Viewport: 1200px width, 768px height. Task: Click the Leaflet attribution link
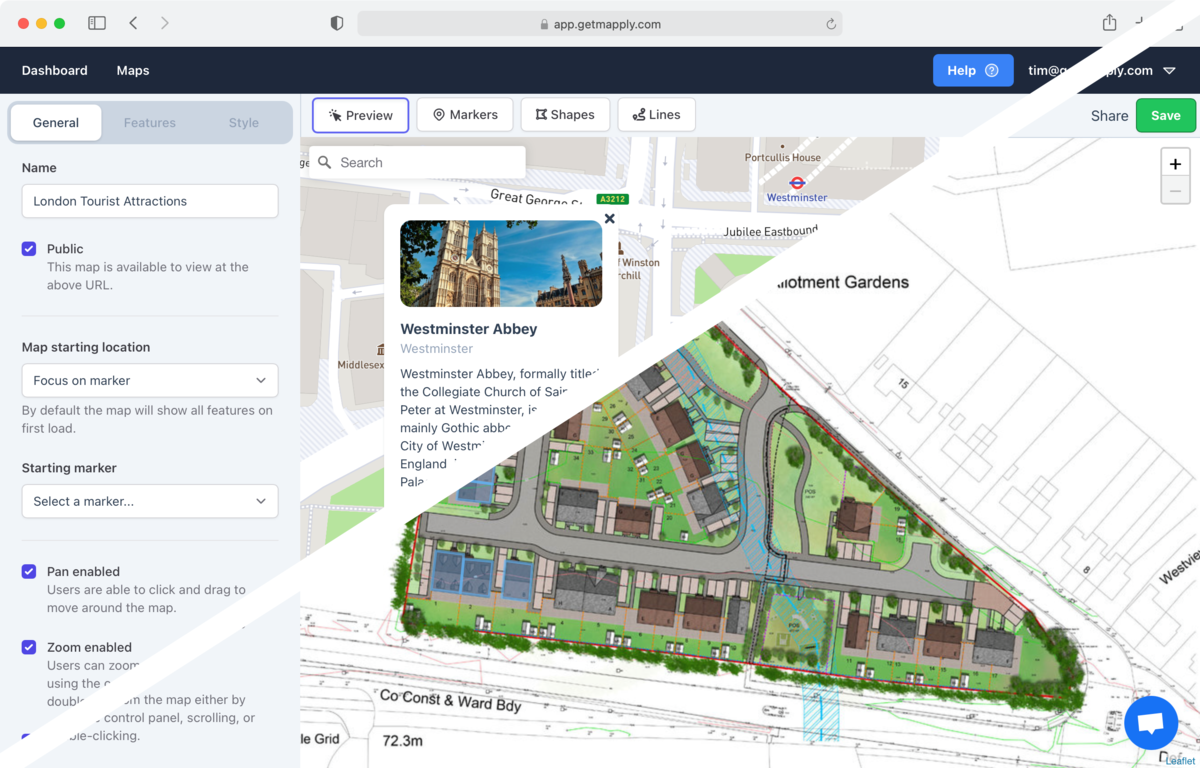click(1180, 761)
